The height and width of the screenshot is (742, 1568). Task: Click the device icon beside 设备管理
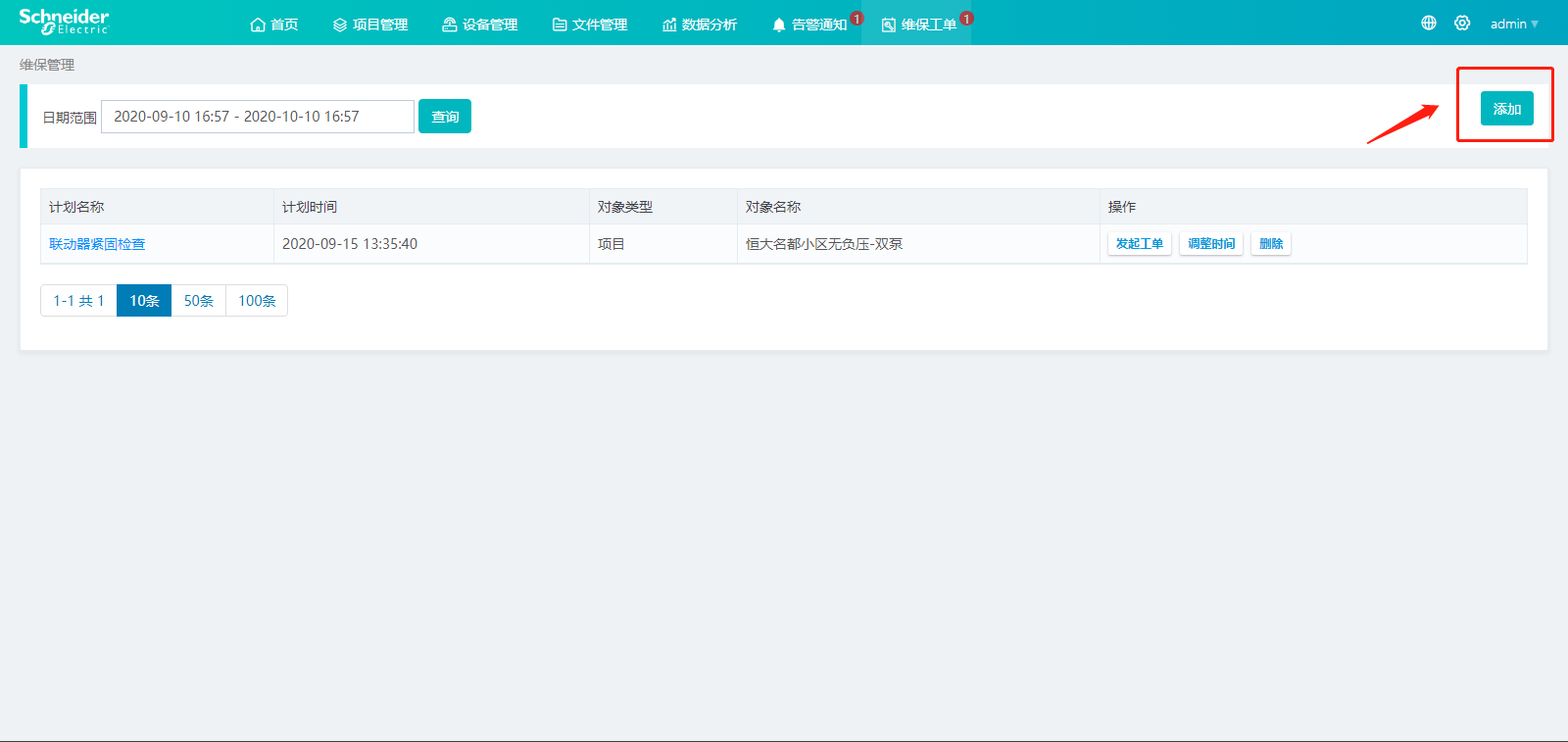tap(450, 25)
